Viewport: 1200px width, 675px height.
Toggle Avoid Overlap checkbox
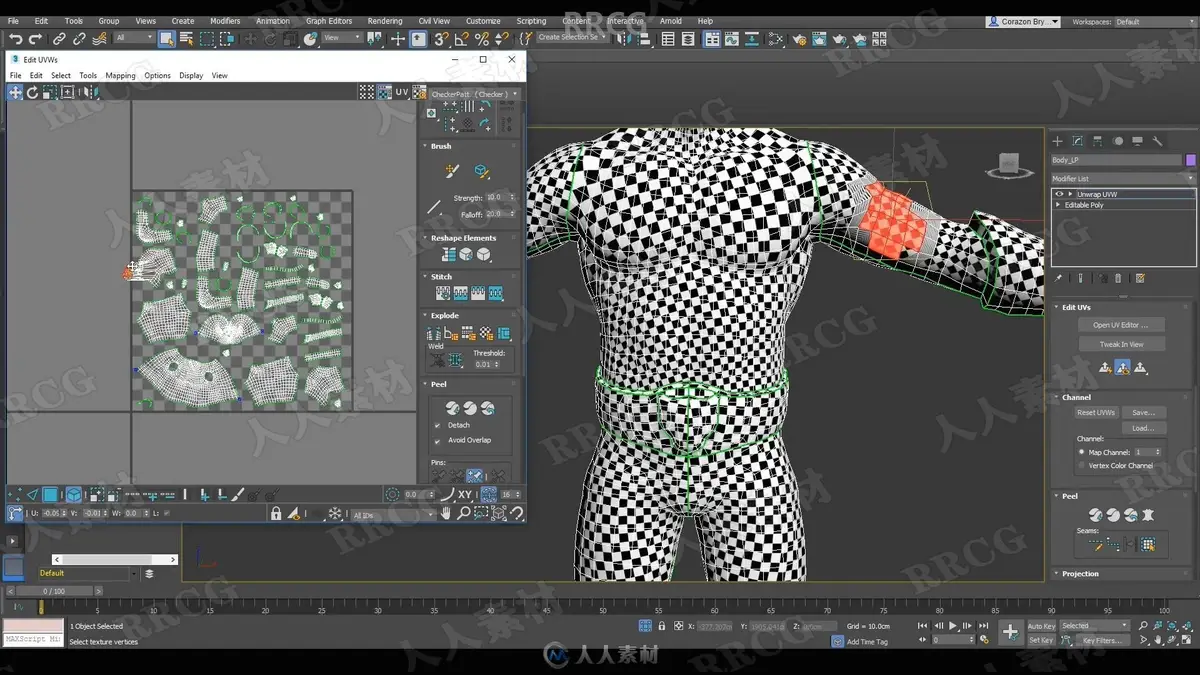tap(437, 440)
